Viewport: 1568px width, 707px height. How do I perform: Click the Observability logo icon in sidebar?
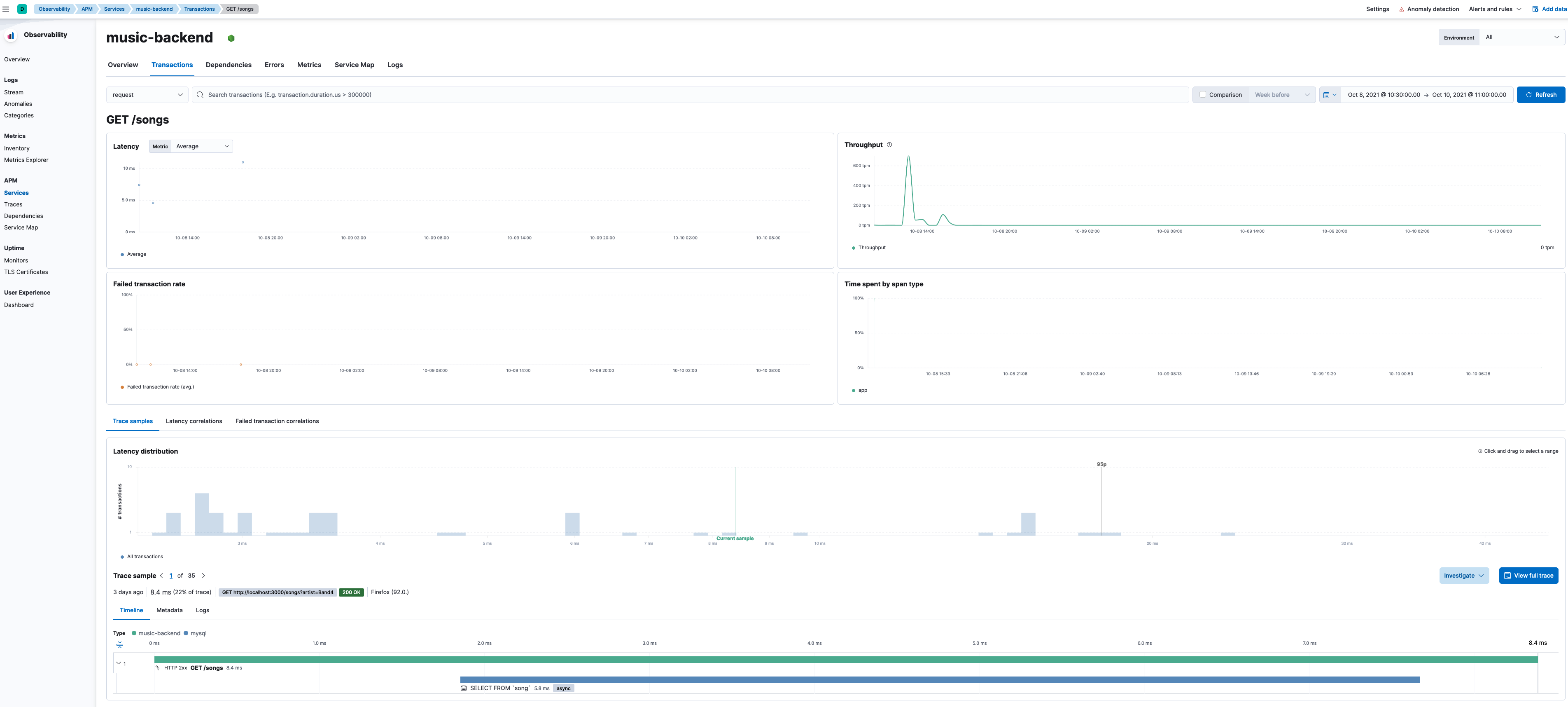click(10, 35)
